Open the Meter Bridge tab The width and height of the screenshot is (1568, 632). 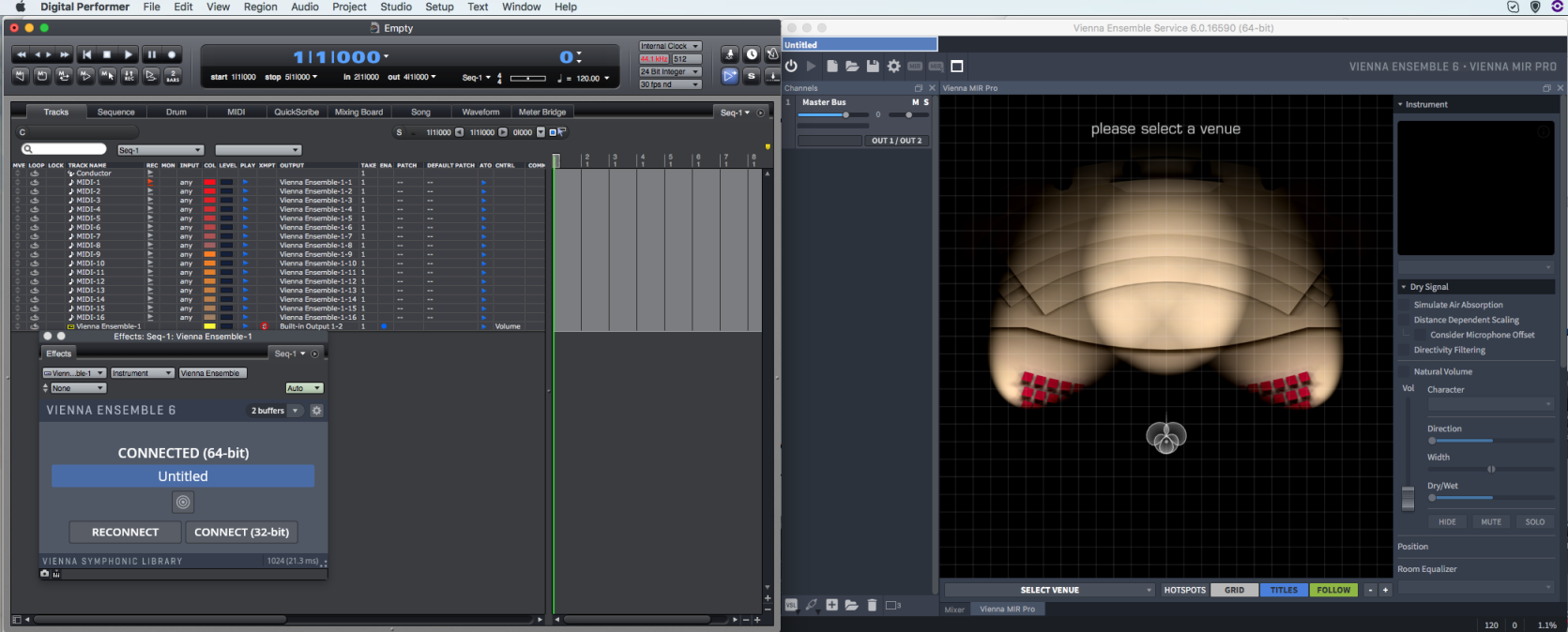tap(542, 112)
